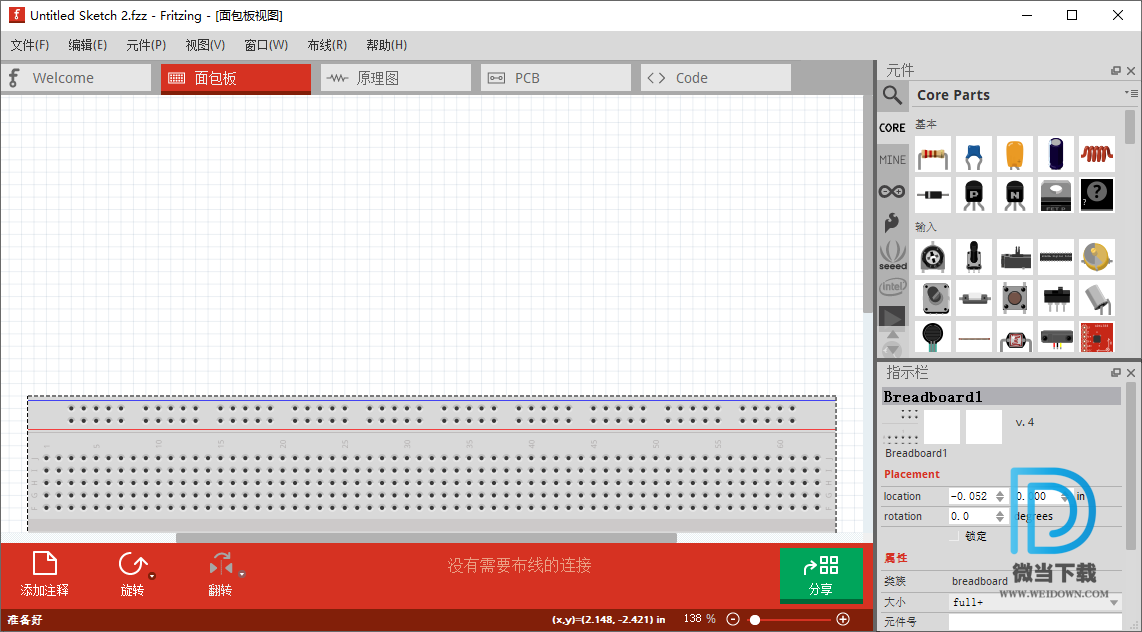This screenshot has width=1142, height=632.
Task: Select the red inductor coil part
Action: click(1097, 154)
